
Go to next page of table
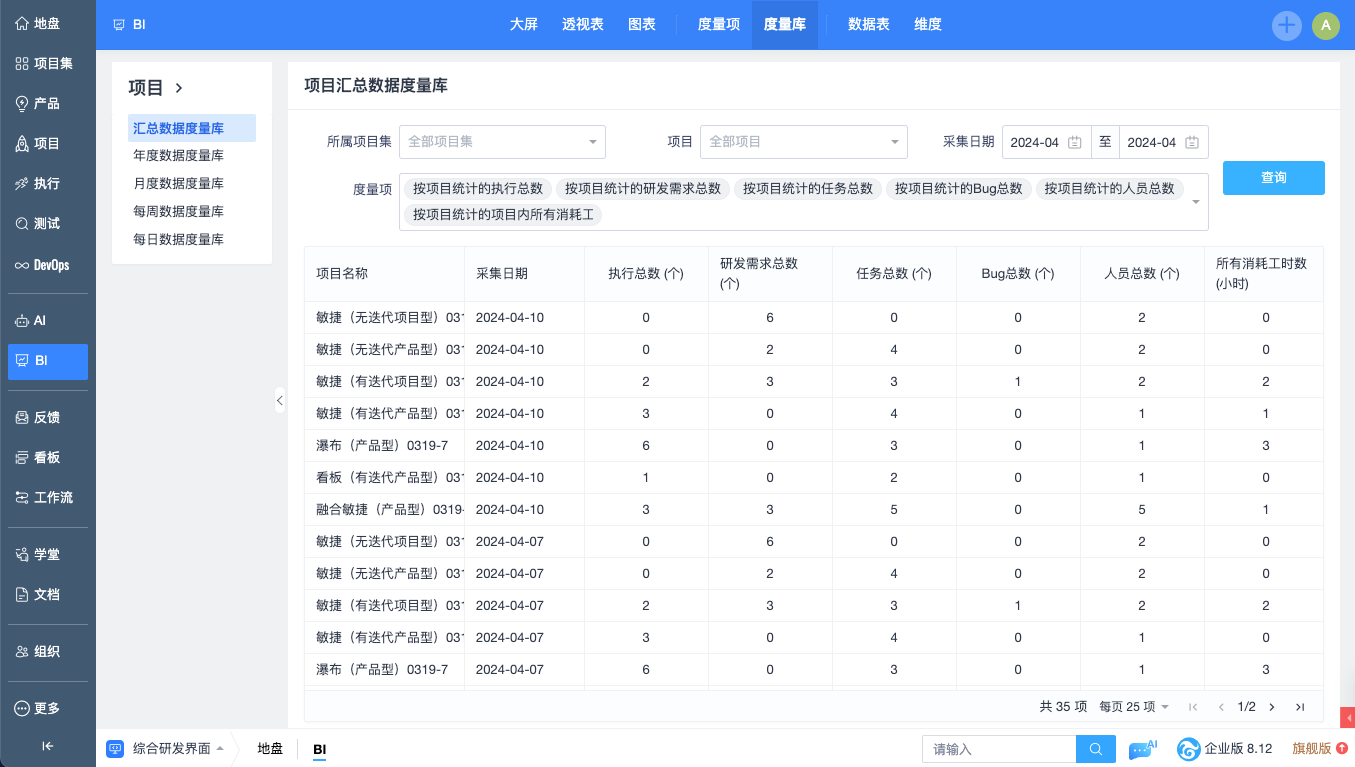(x=1272, y=707)
